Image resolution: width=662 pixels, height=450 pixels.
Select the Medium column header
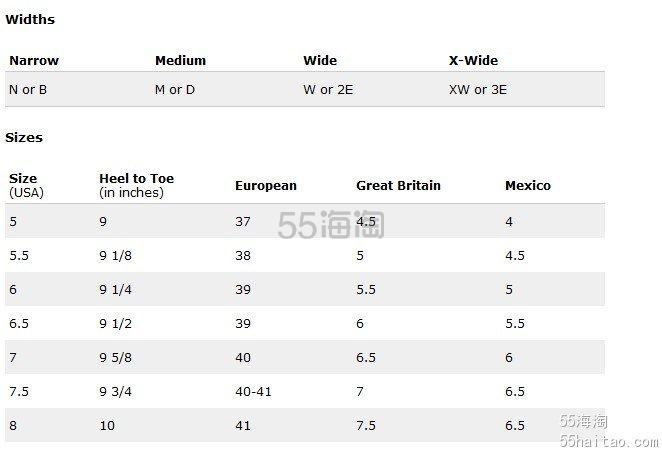click(180, 60)
